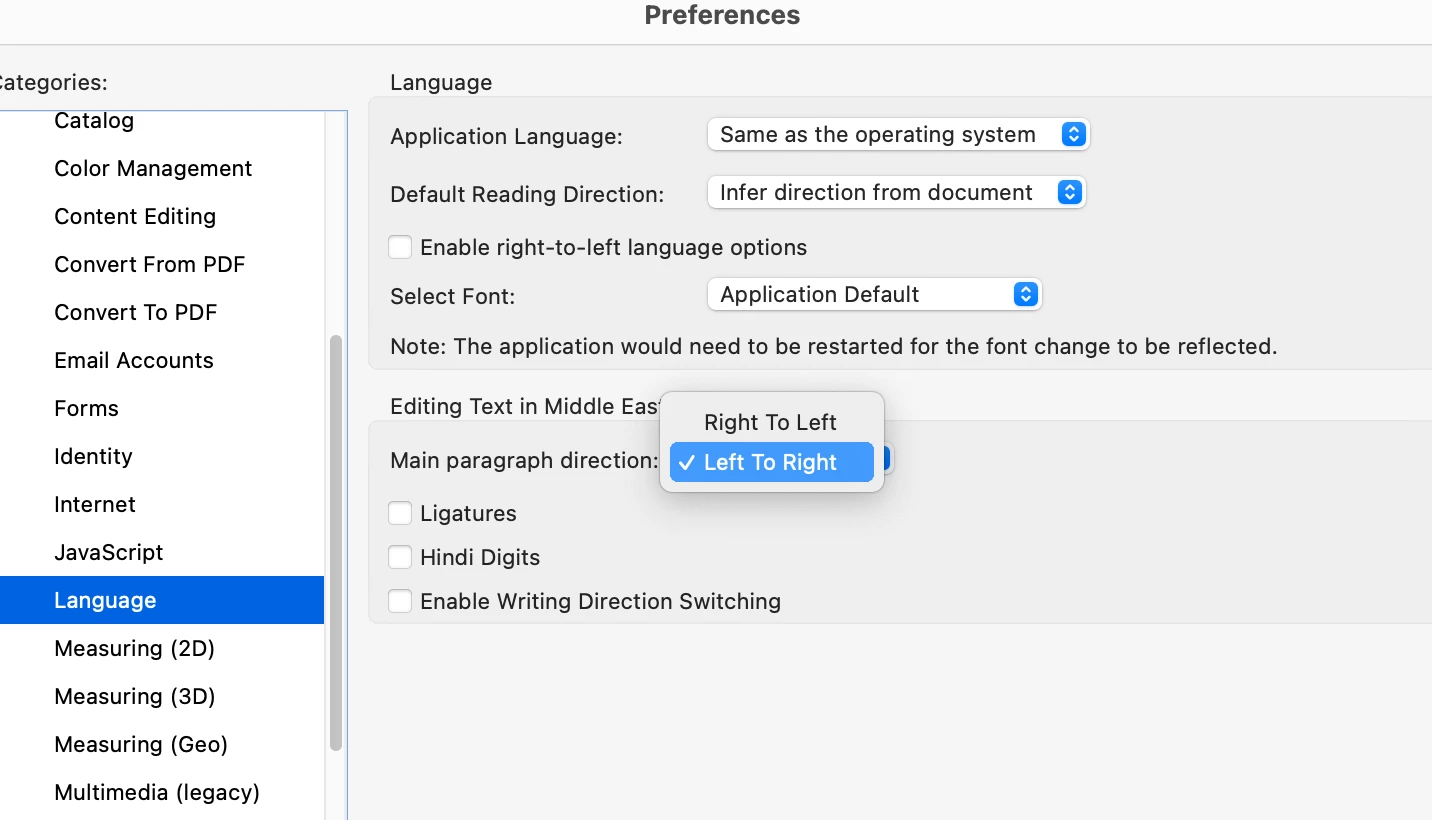This screenshot has height=820, width=1432.
Task: Enable Hindi Digits checkbox
Action: (400, 558)
